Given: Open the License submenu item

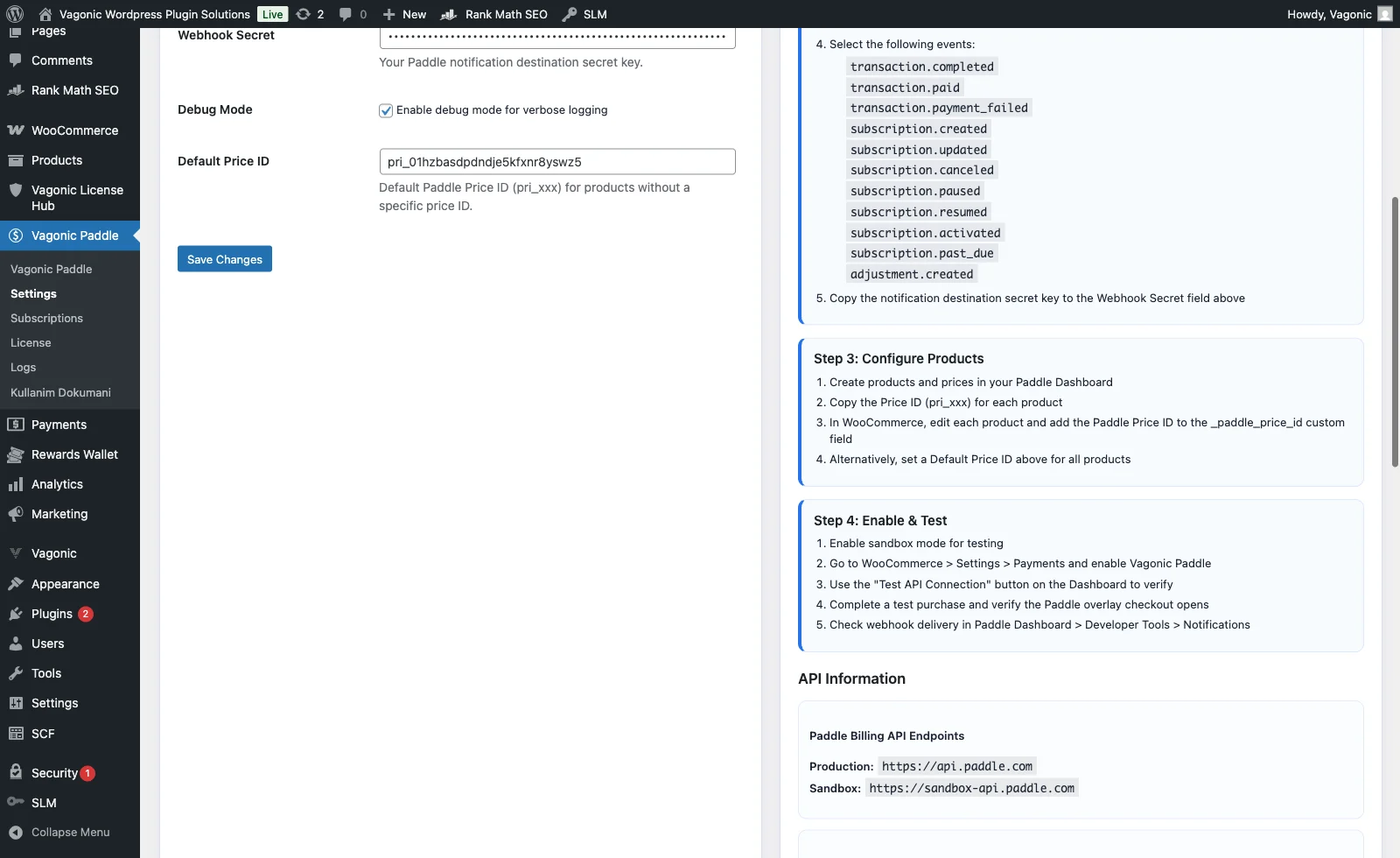Looking at the screenshot, I should click(x=31, y=343).
